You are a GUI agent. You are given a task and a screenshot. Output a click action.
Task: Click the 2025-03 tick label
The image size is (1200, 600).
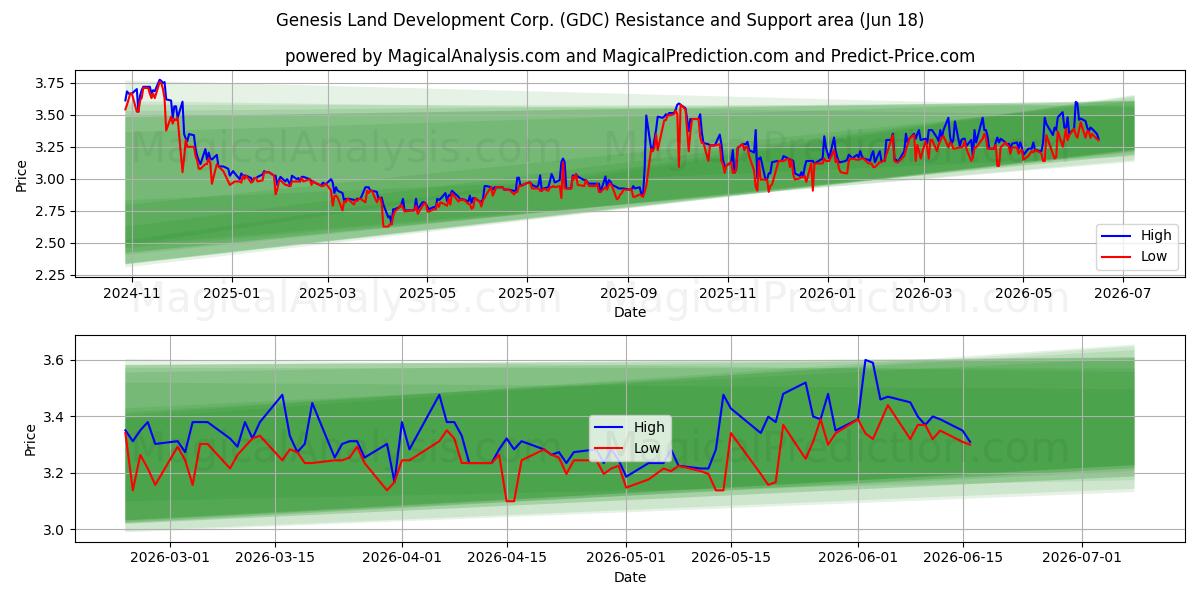[x=329, y=293]
